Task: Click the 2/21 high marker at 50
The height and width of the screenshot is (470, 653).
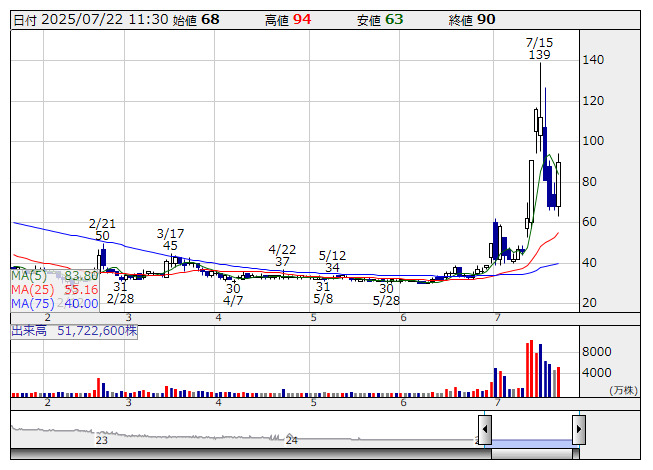Action: point(102,229)
